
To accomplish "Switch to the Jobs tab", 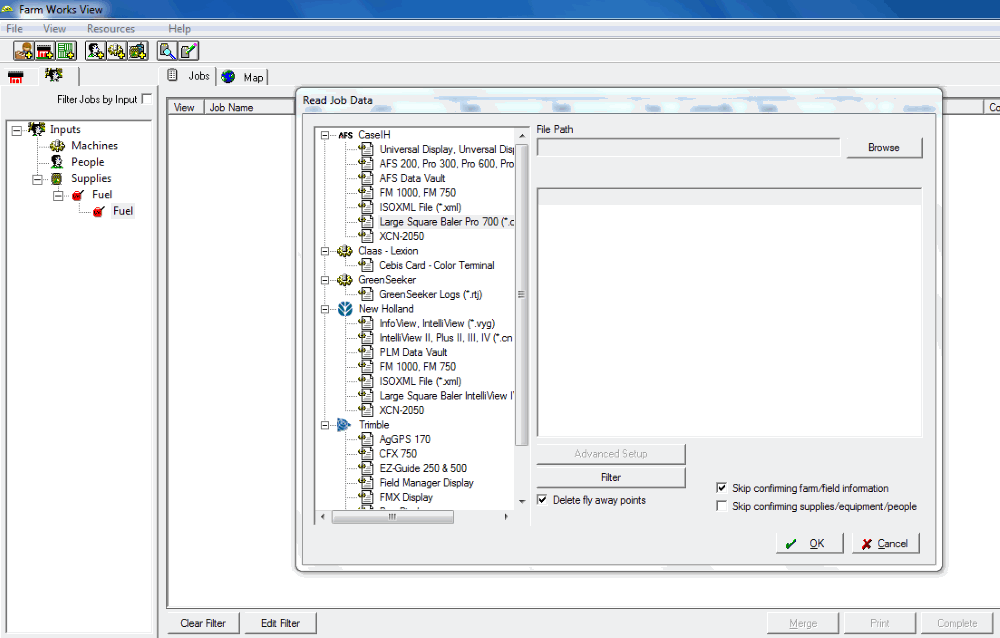I will (189, 76).
